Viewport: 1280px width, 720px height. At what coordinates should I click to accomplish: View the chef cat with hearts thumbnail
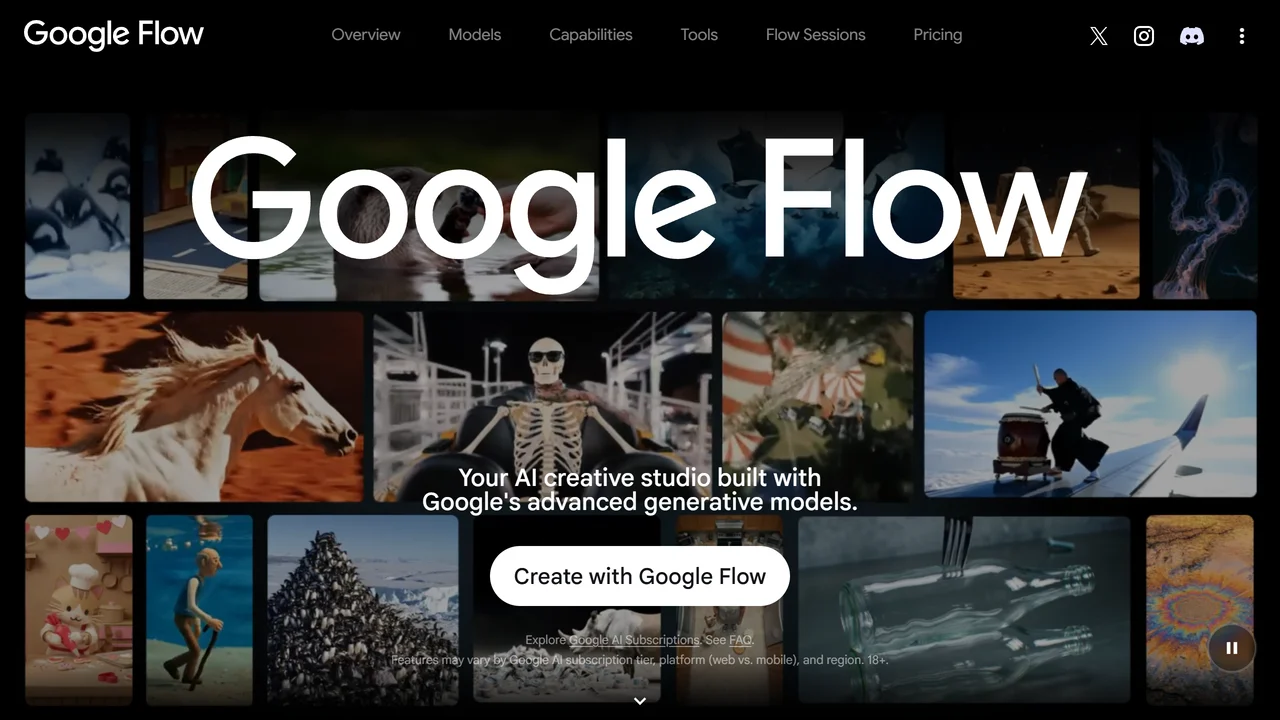click(79, 610)
